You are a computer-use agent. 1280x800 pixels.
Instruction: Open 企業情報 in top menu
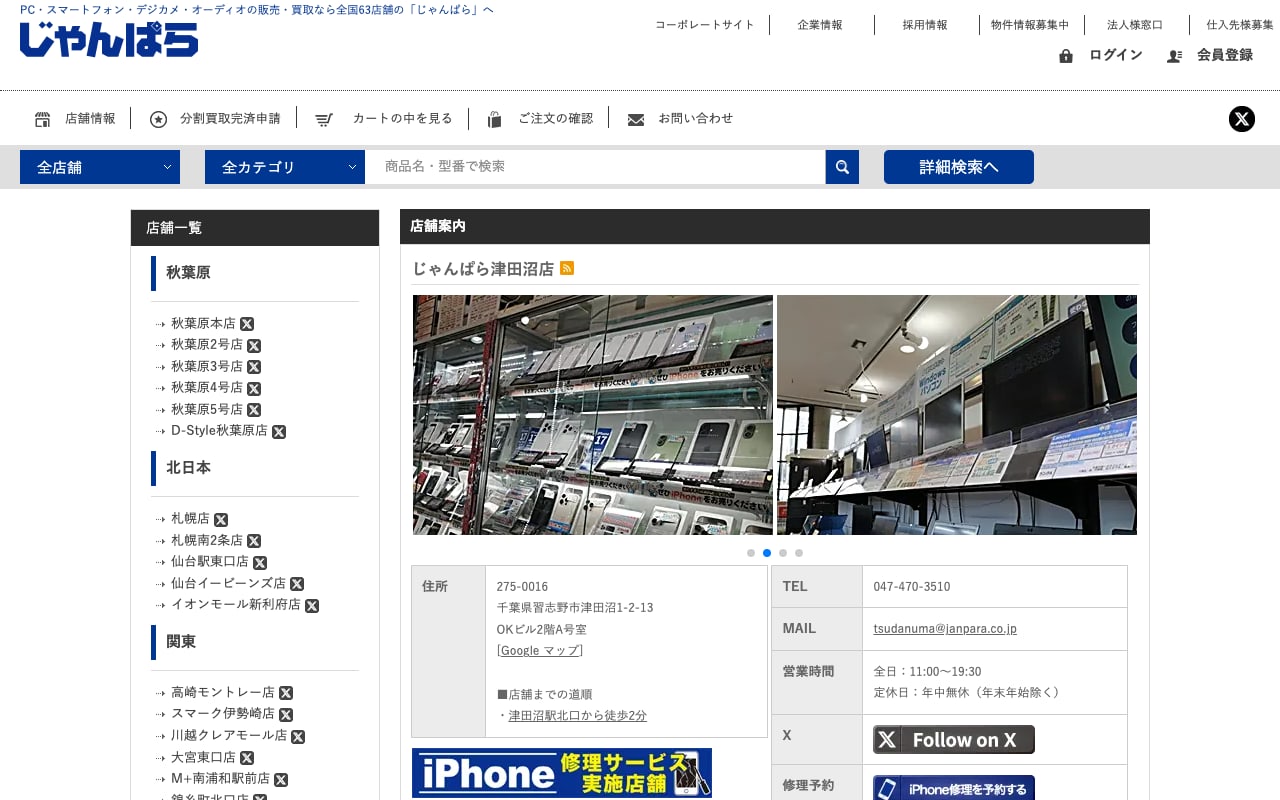(x=820, y=25)
